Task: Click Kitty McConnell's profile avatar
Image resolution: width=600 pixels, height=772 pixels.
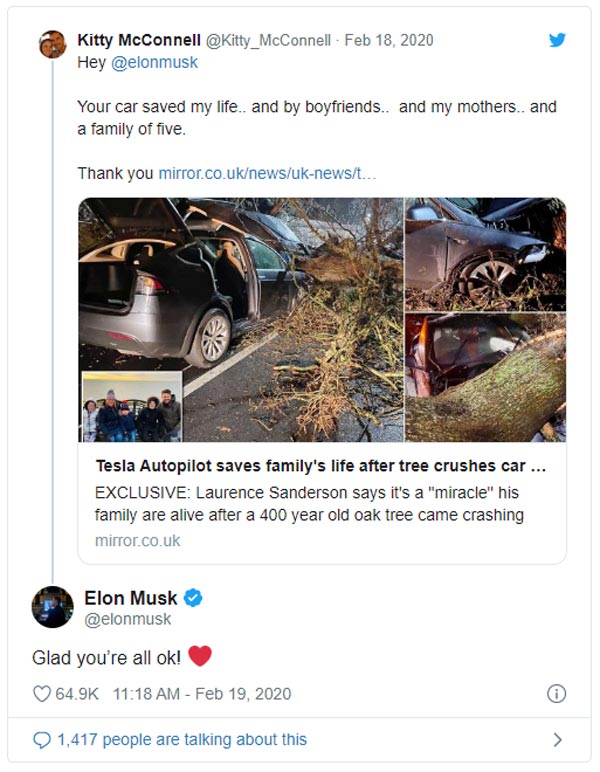Action: click(52, 44)
